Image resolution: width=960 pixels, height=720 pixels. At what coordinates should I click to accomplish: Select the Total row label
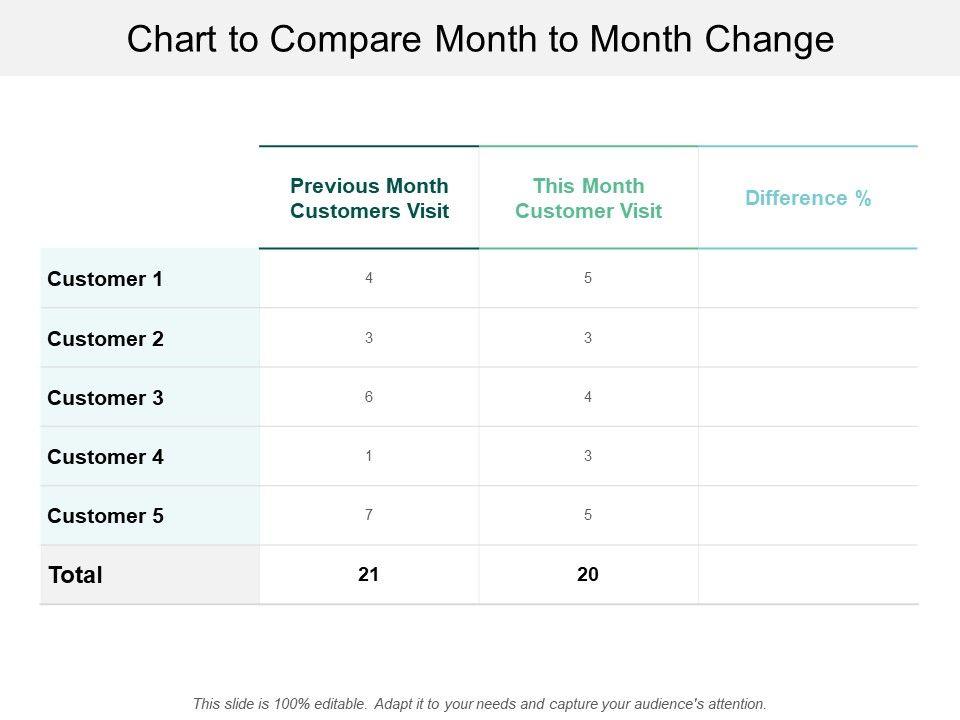(x=75, y=575)
